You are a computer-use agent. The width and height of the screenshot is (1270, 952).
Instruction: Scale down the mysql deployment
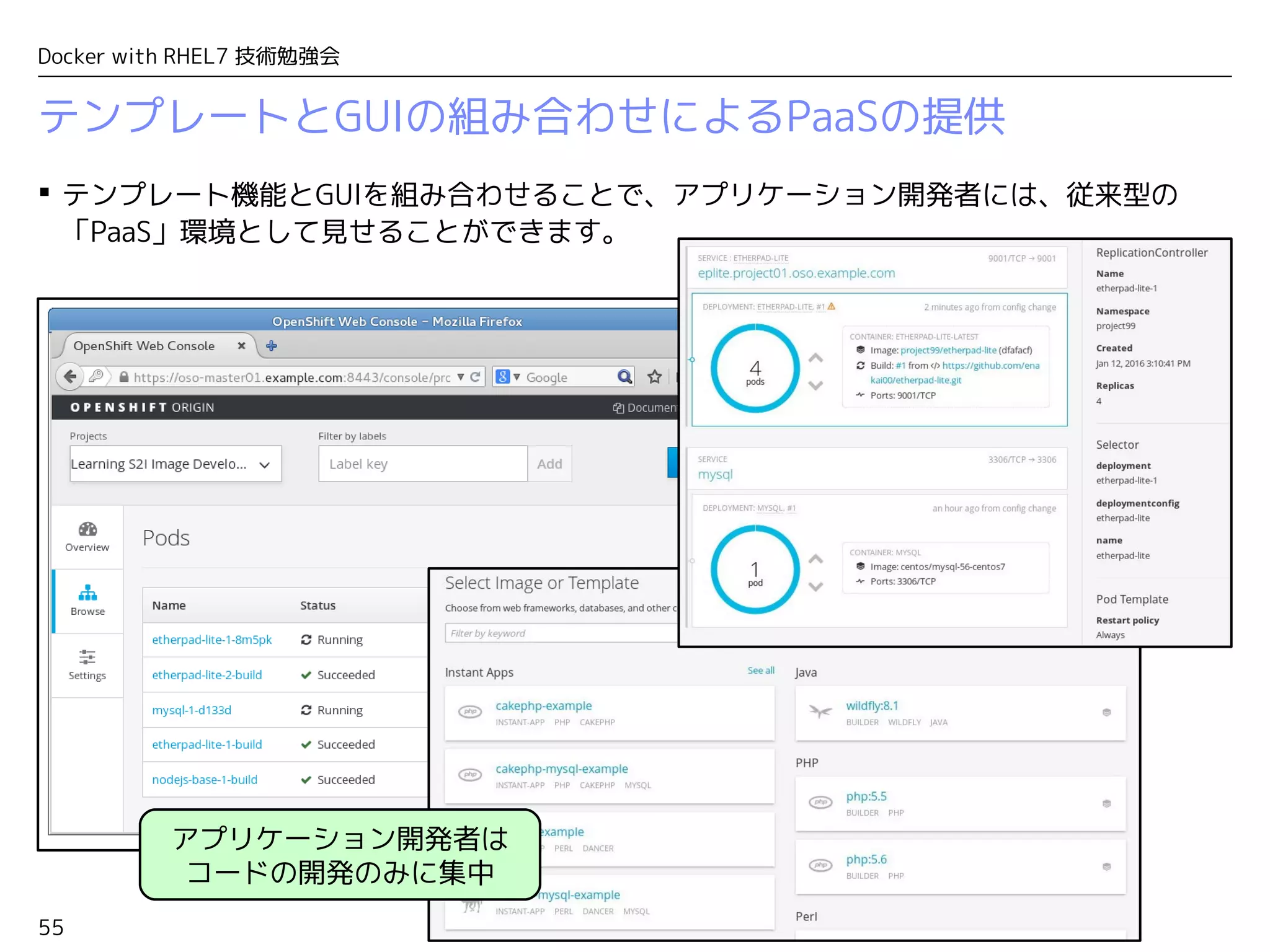click(x=815, y=586)
